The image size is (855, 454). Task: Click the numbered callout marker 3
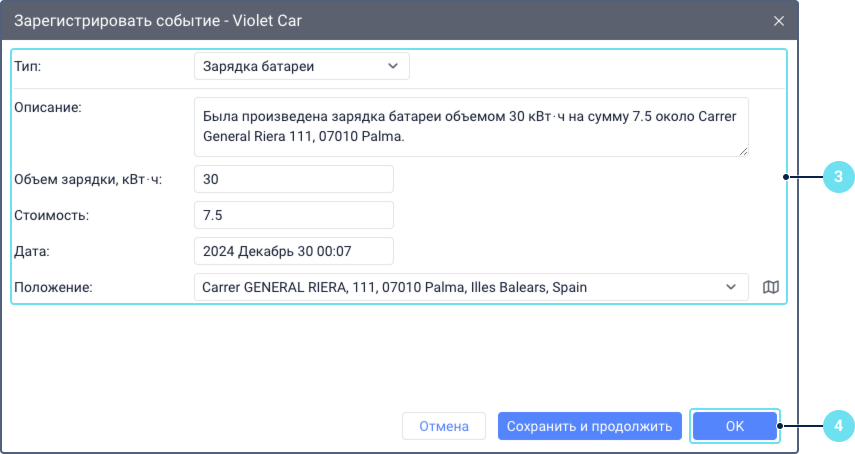[838, 178]
